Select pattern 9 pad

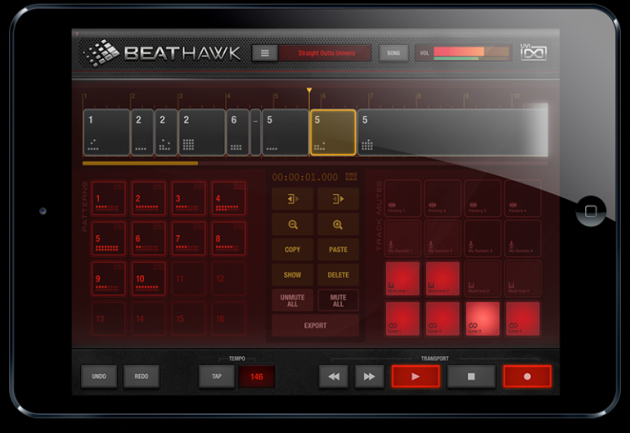[108, 279]
